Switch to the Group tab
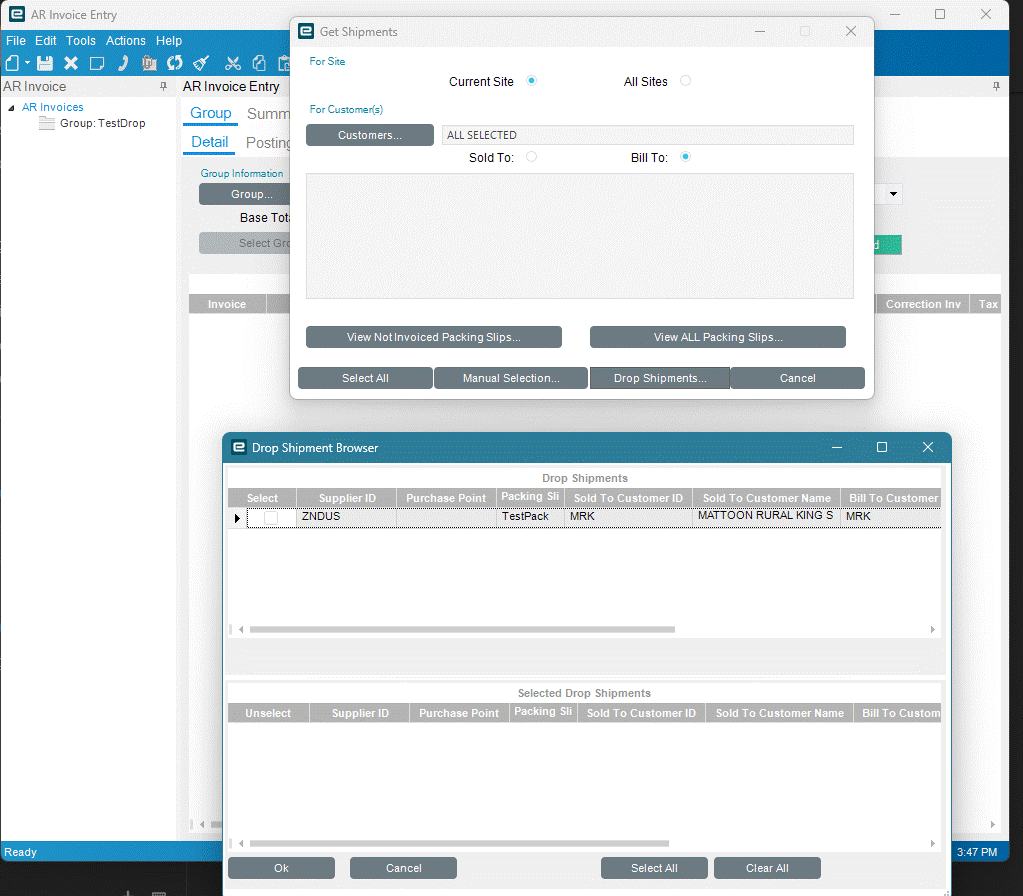Image resolution: width=1023 pixels, height=896 pixels. (x=210, y=113)
